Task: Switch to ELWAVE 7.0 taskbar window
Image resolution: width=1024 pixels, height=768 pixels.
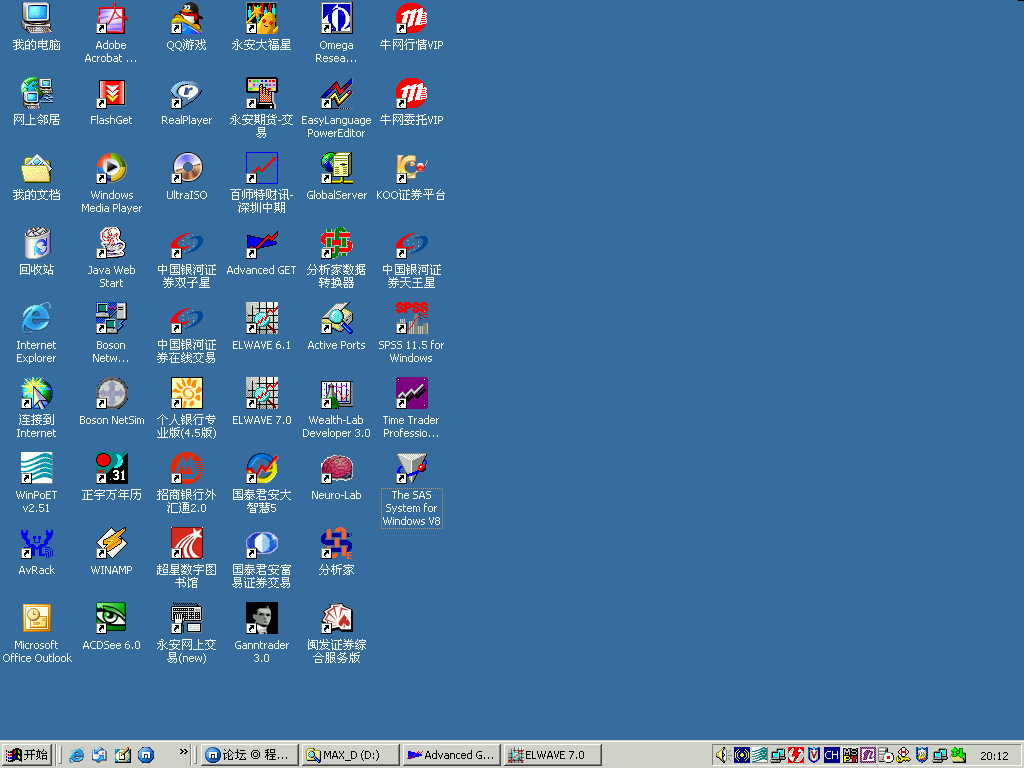Action: 552,755
